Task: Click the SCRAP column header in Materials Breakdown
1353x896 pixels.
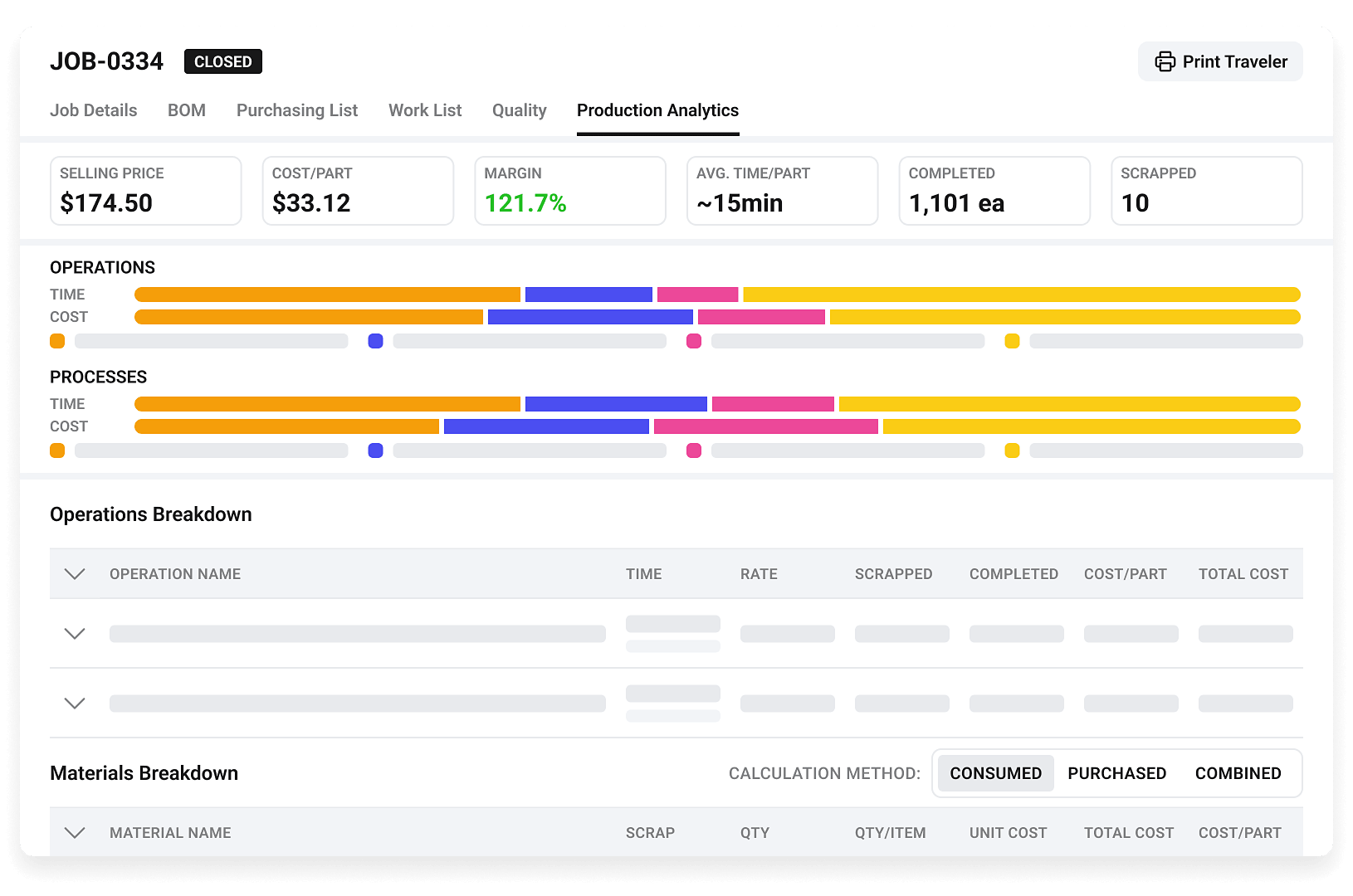Action: [650, 833]
